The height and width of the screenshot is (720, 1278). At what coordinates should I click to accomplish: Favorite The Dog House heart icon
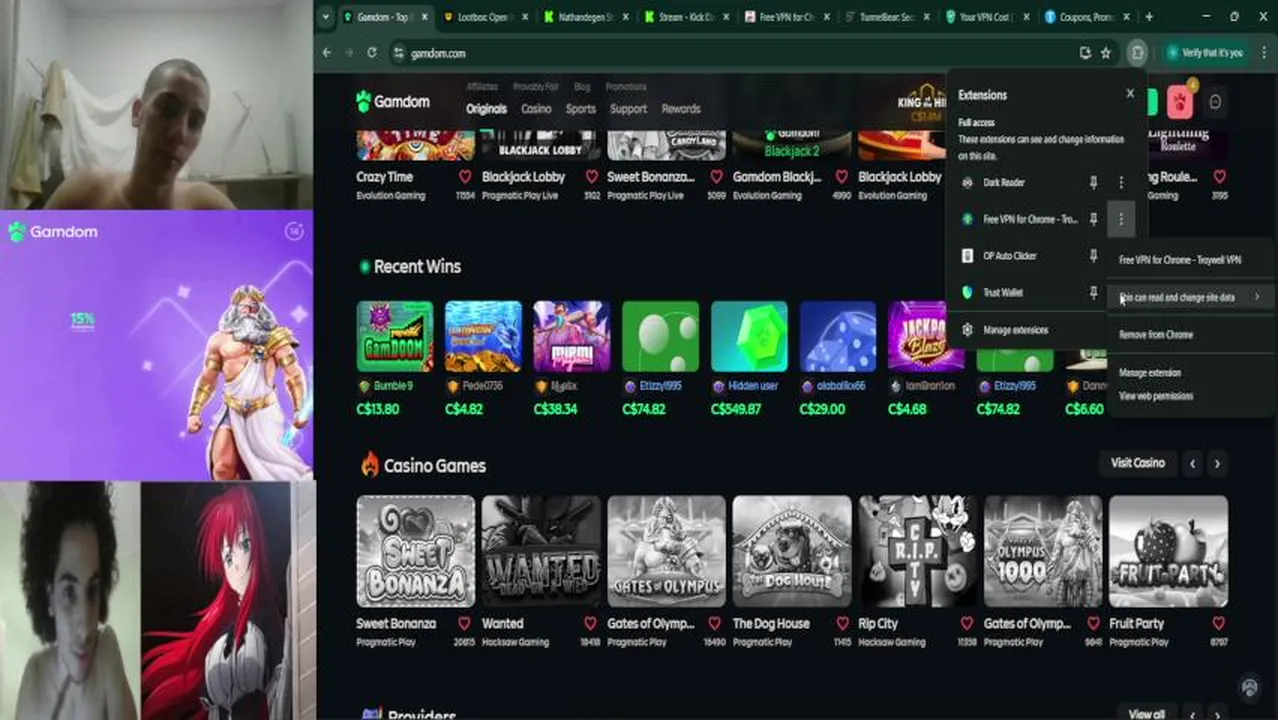[x=841, y=623]
